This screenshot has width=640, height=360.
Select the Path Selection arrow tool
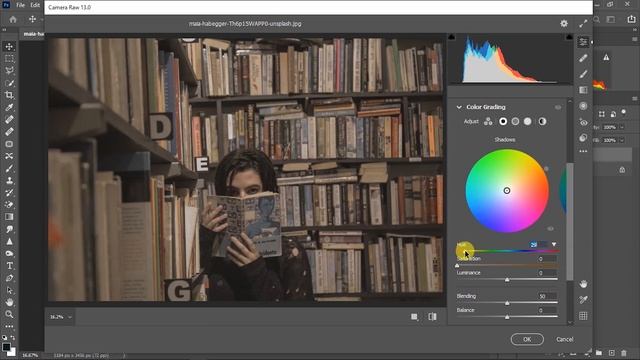click(x=9, y=290)
